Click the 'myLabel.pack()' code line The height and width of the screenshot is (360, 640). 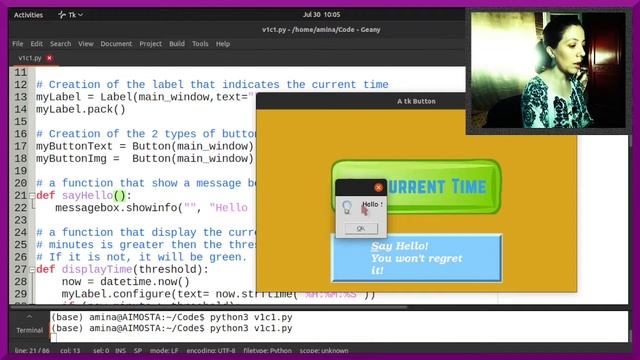[x=81, y=109]
